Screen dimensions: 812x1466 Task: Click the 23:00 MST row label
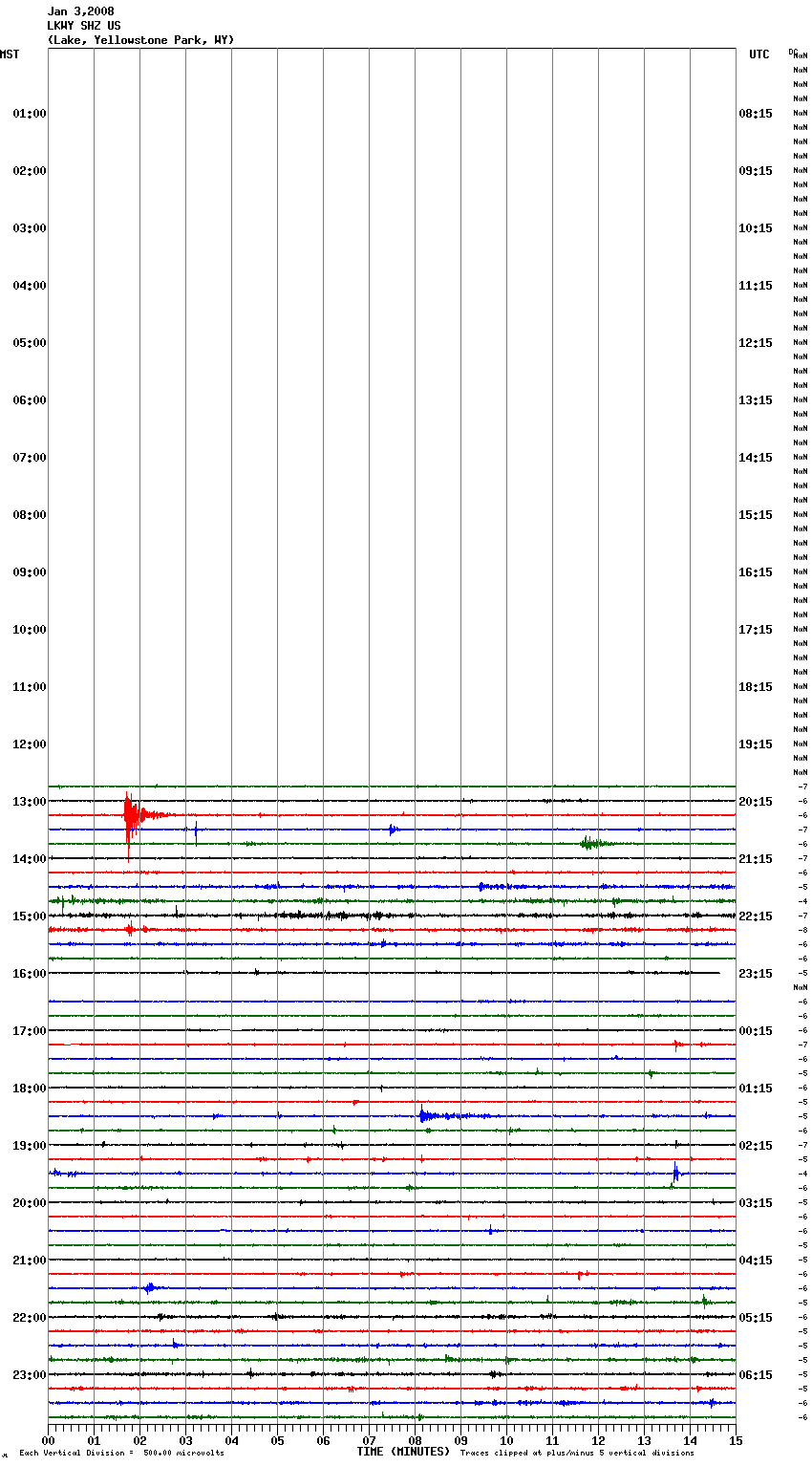pyautogui.click(x=29, y=1375)
